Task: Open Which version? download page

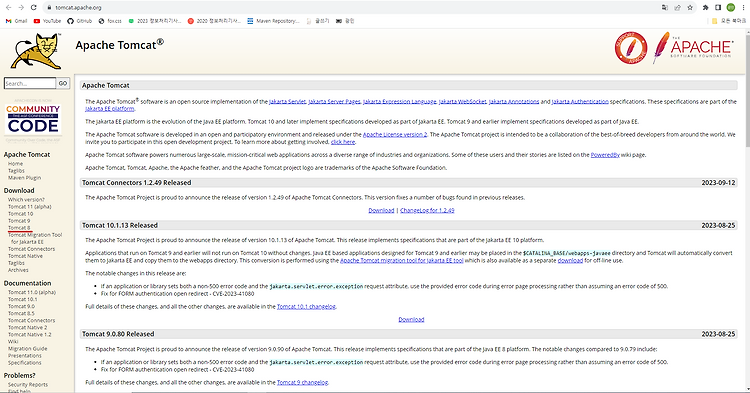Action: [x=26, y=200]
